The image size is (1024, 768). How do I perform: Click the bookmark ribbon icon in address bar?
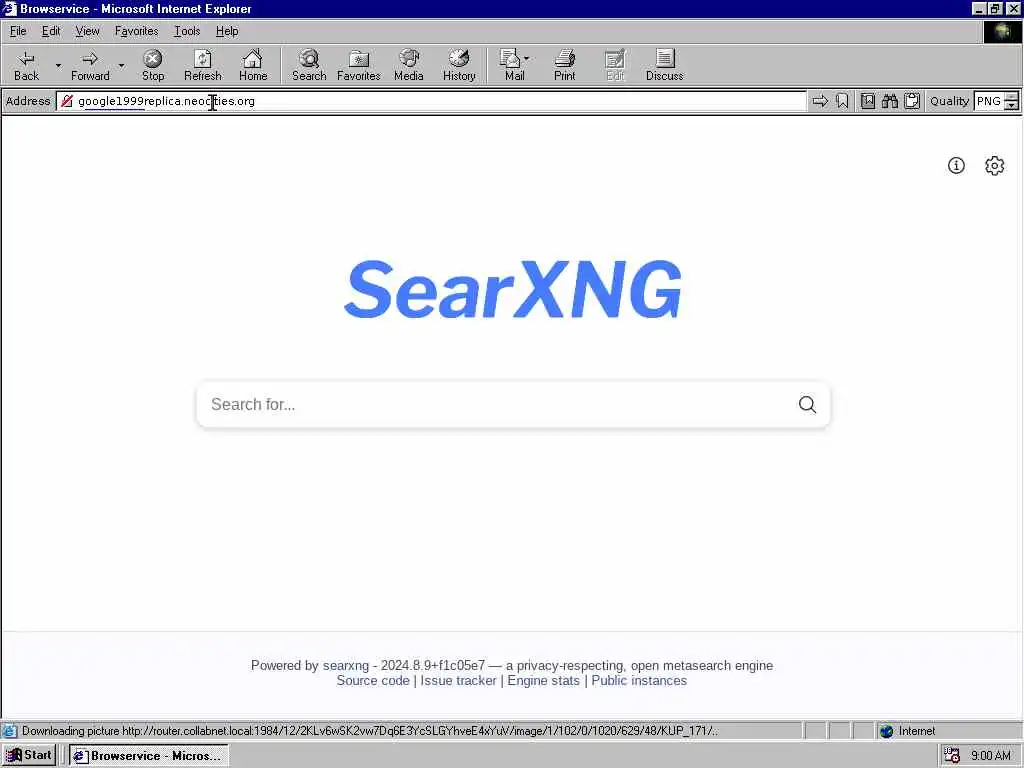(x=842, y=101)
